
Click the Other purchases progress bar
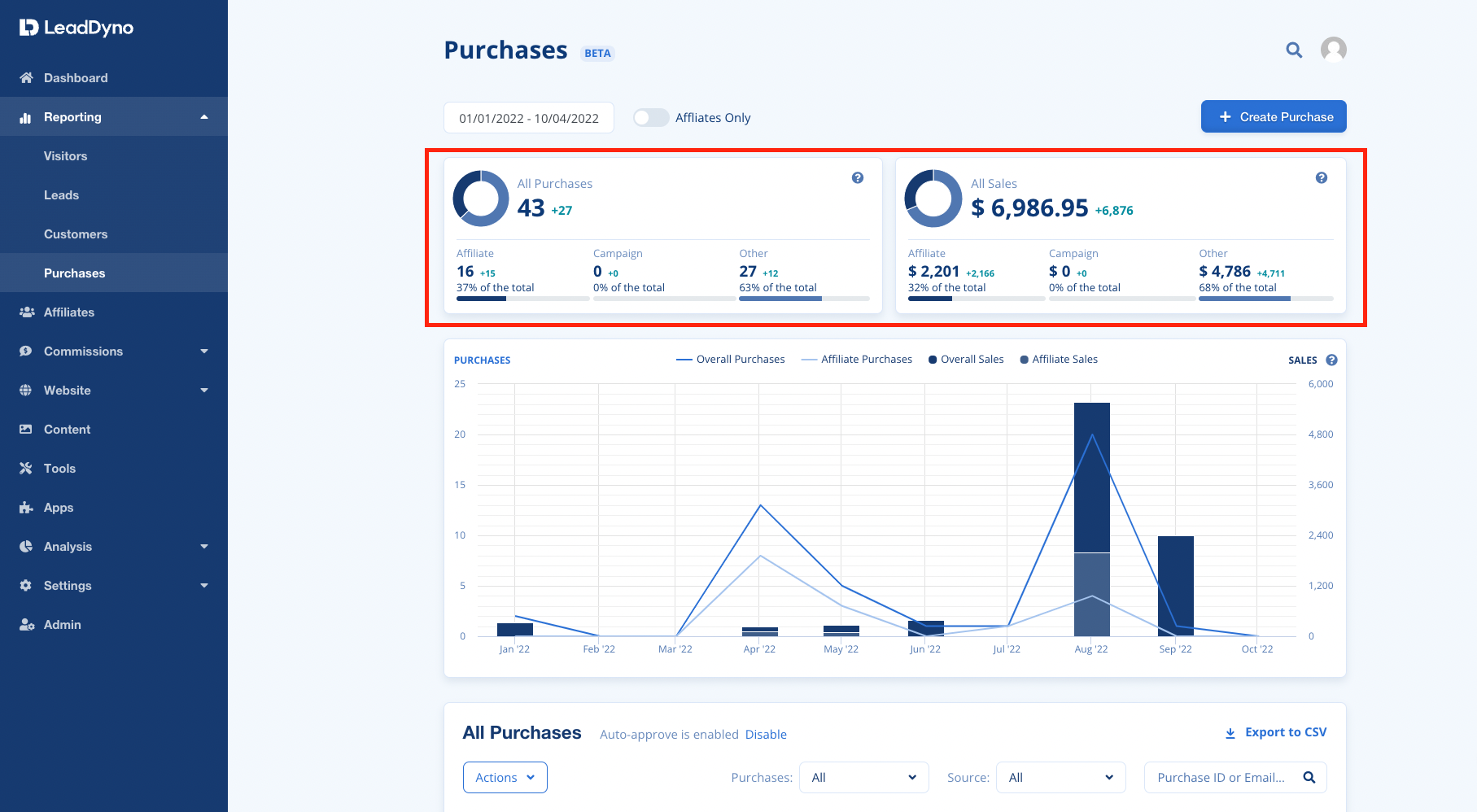pos(804,299)
